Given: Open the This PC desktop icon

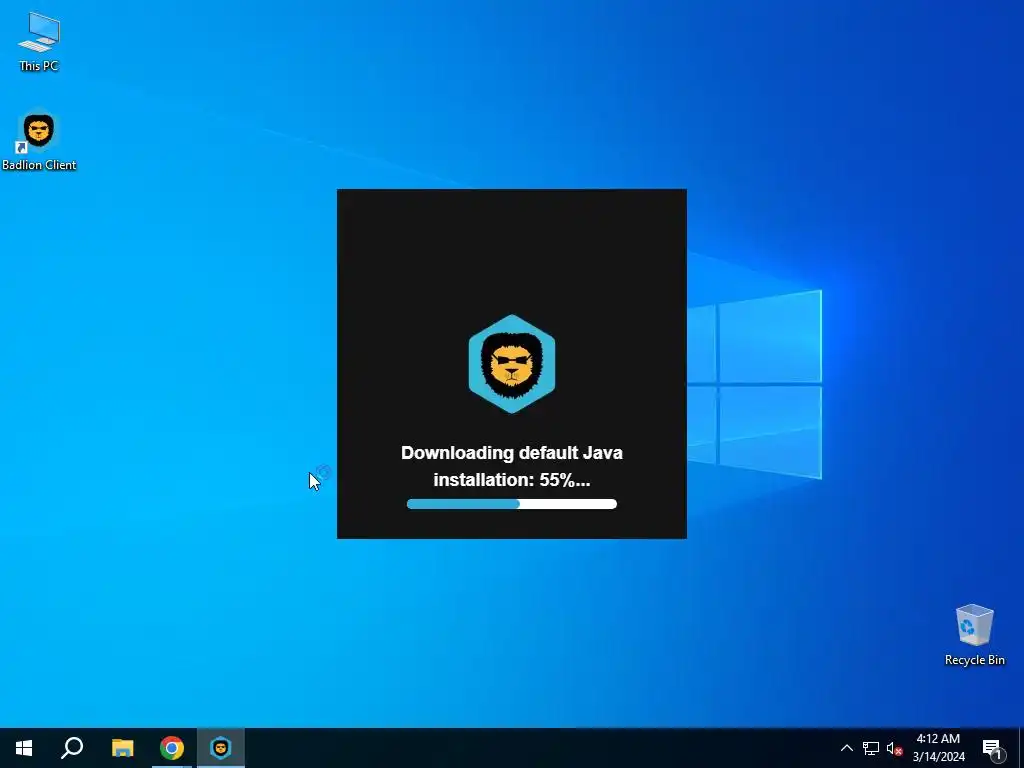Looking at the screenshot, I should click(x=39, y=40).
